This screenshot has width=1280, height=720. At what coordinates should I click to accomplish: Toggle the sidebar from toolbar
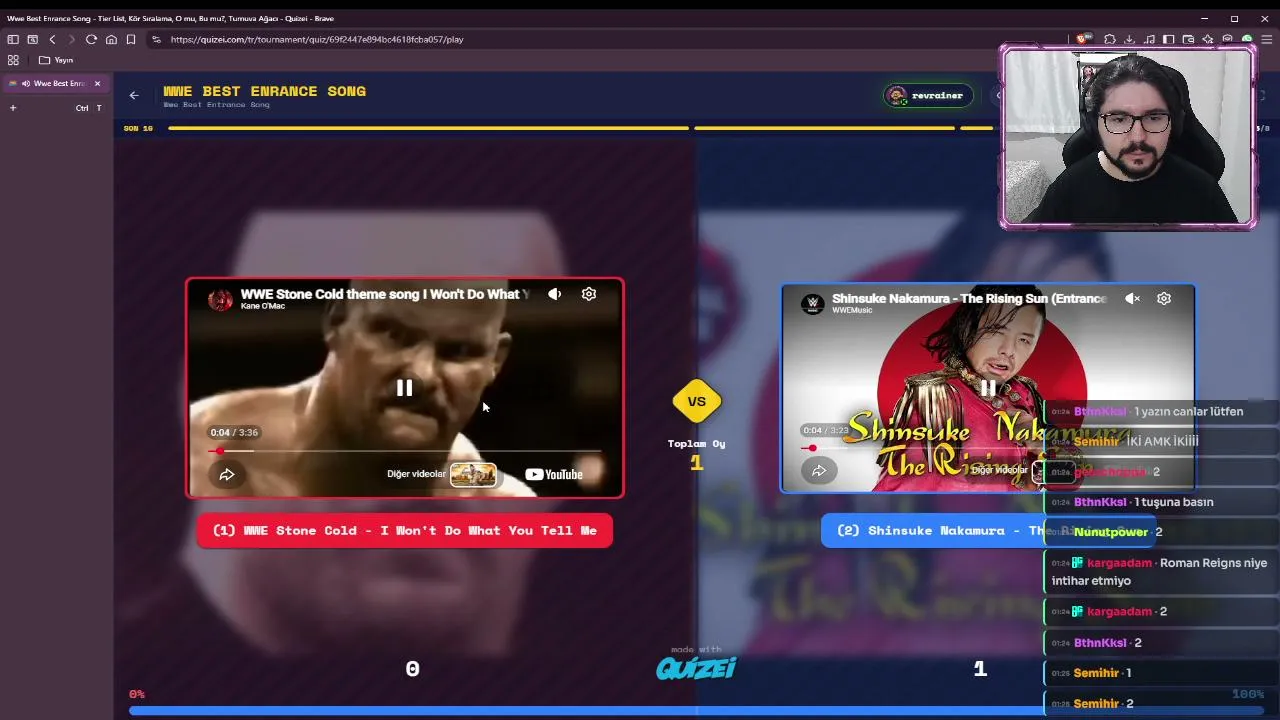pos(1169,39)
